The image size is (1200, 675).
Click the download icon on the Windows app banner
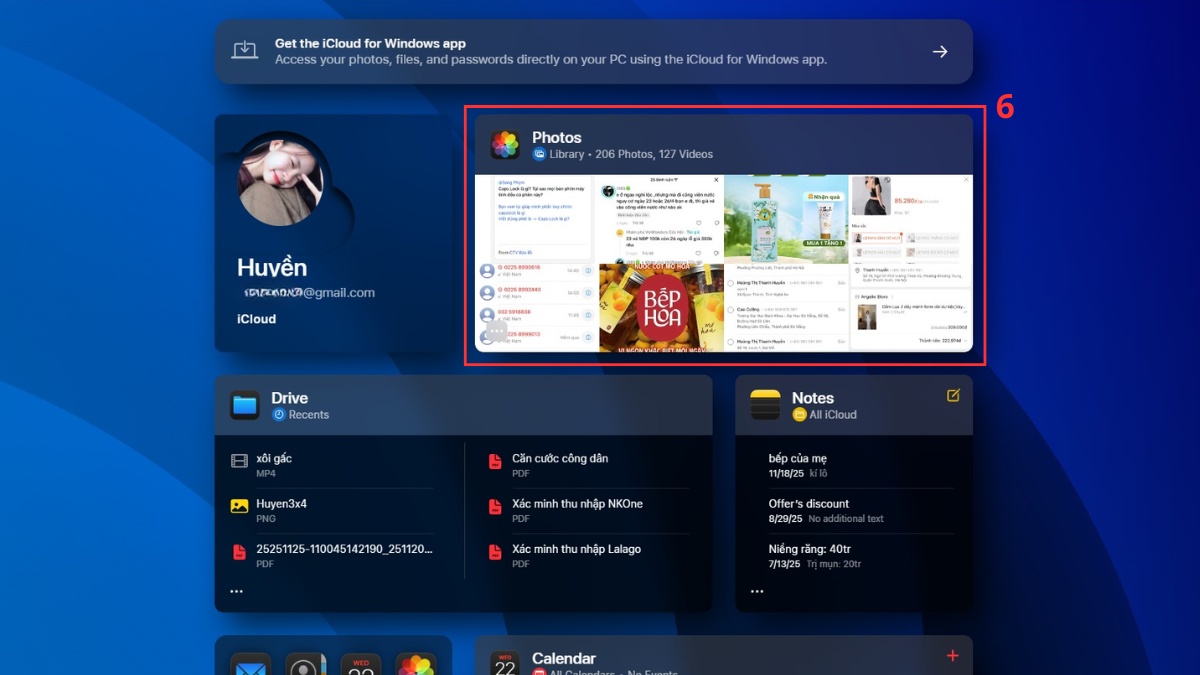tap(245, 51)
